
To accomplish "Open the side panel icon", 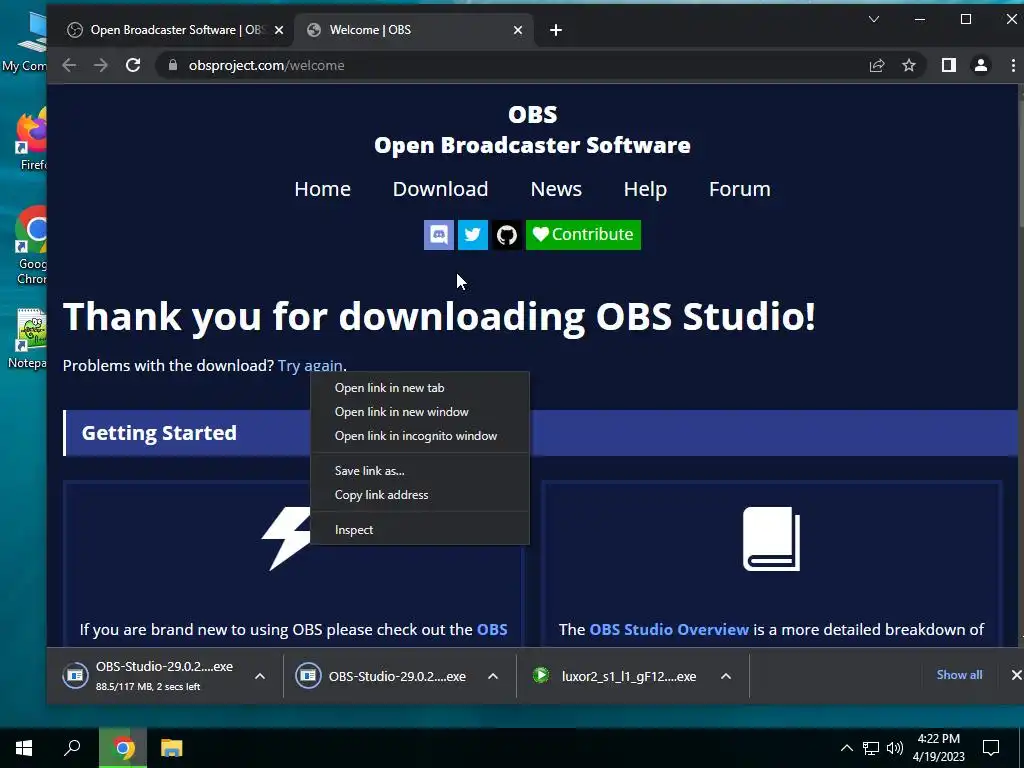I will [x=948, y=65].
